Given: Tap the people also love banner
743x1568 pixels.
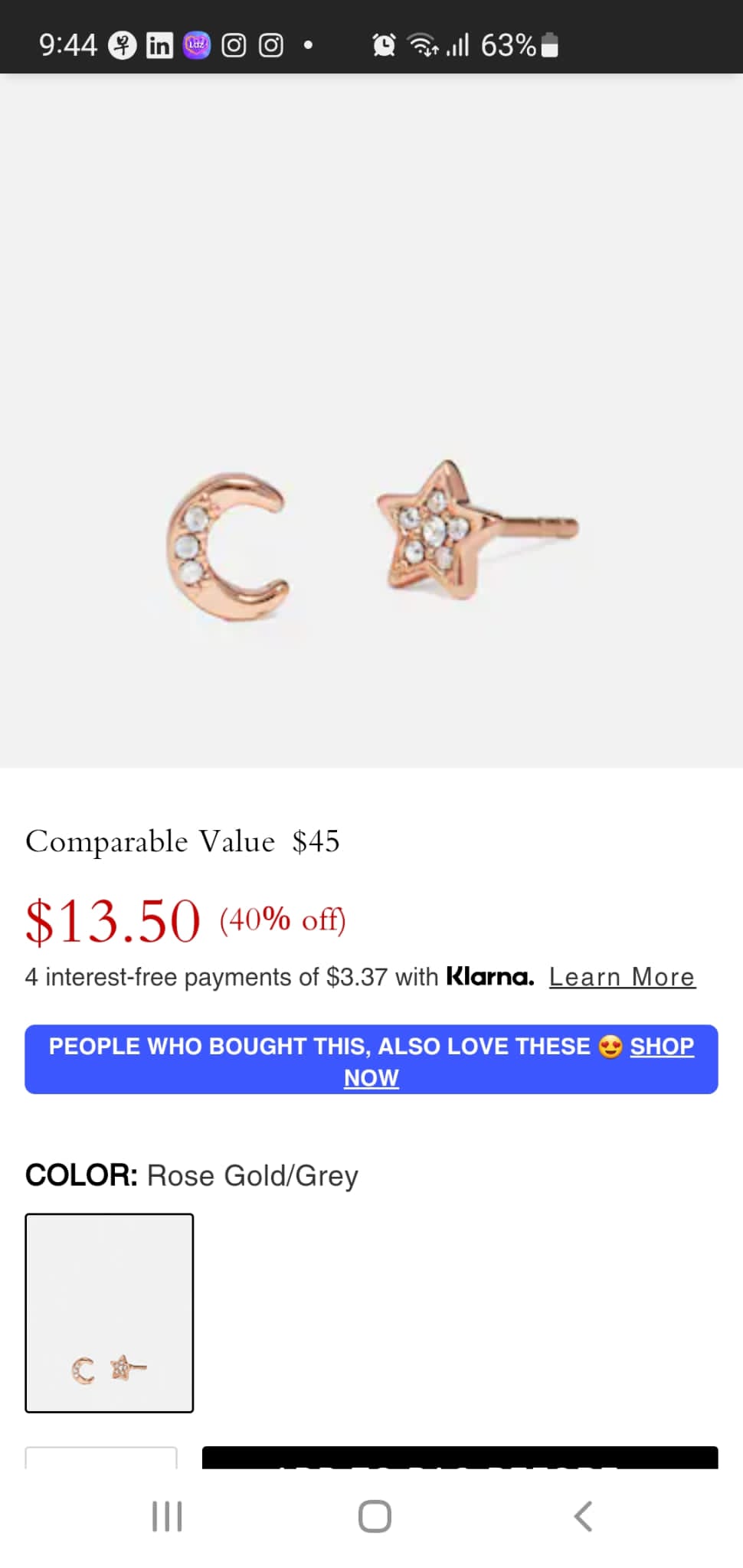Looking at the screenshot, I should [371, 1060].
